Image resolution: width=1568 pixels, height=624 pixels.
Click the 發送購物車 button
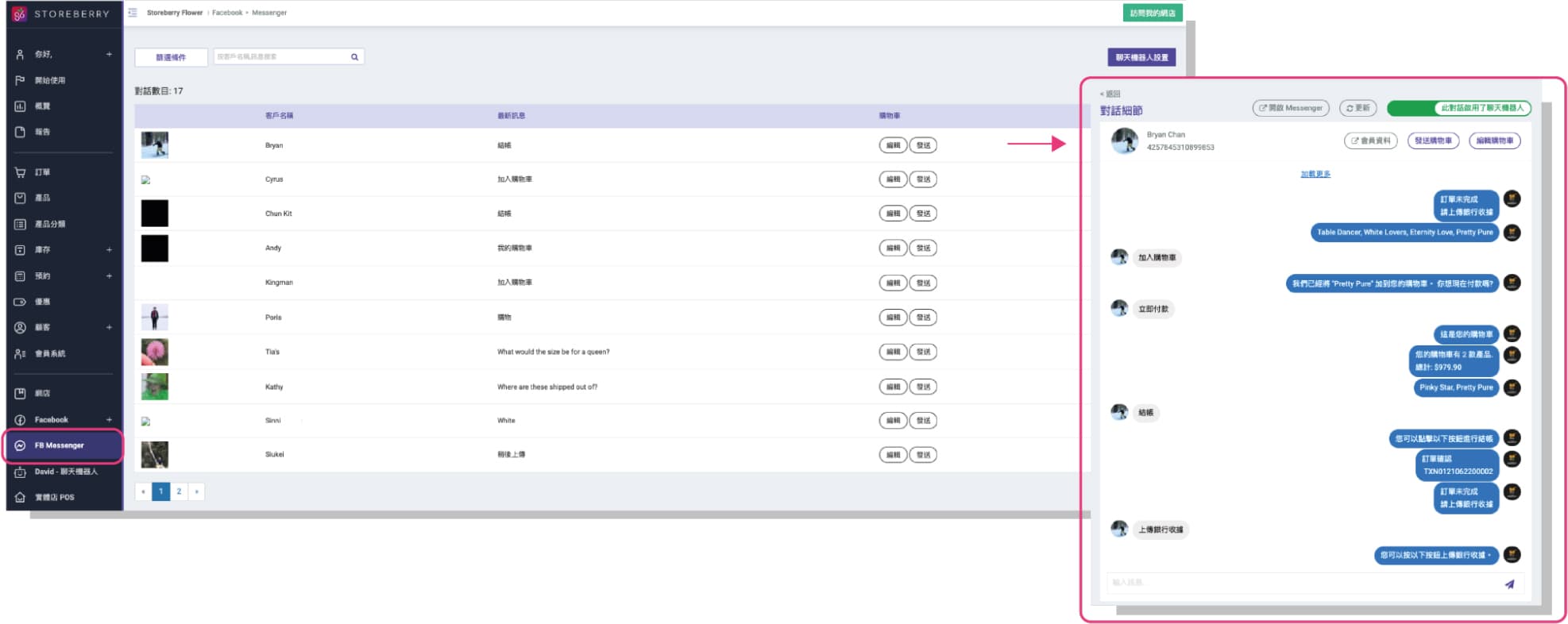[x=1433, y=141]
